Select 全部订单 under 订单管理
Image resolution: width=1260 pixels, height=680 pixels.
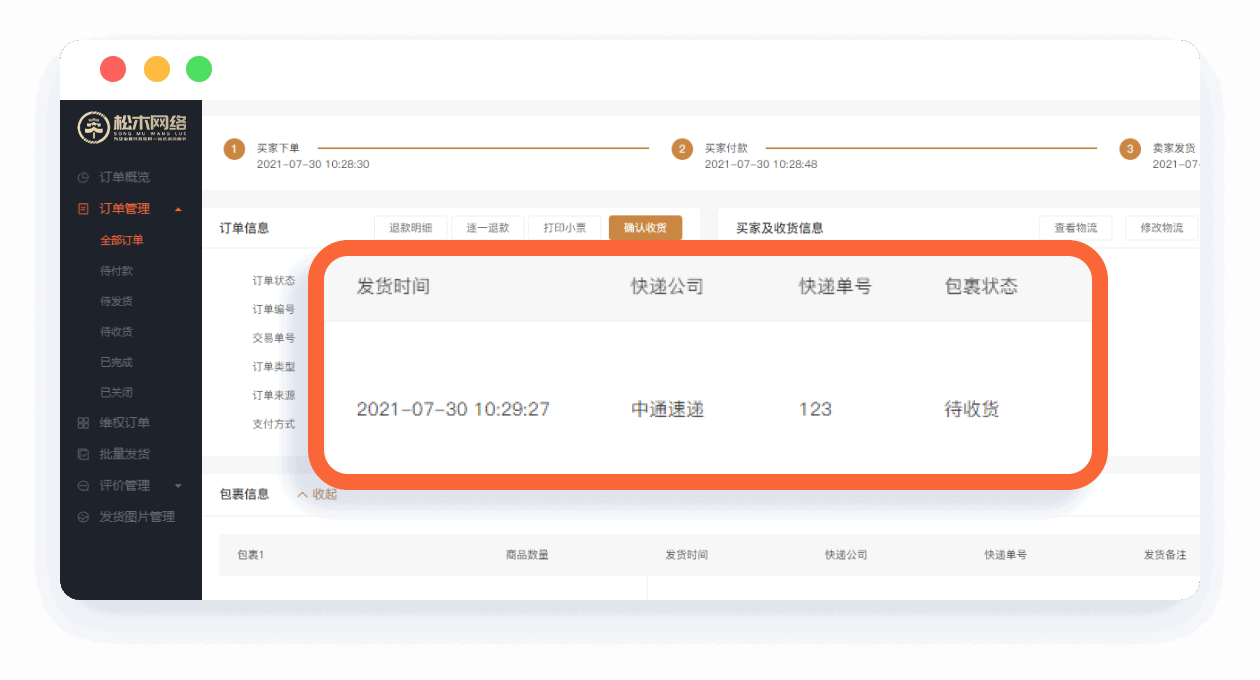pos(121,240)
